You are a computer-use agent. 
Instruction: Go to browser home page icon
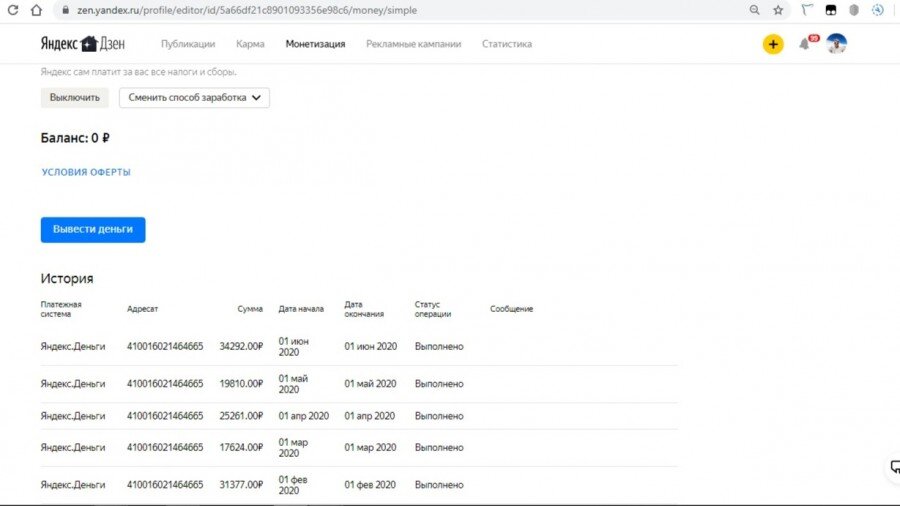(36, 10)
